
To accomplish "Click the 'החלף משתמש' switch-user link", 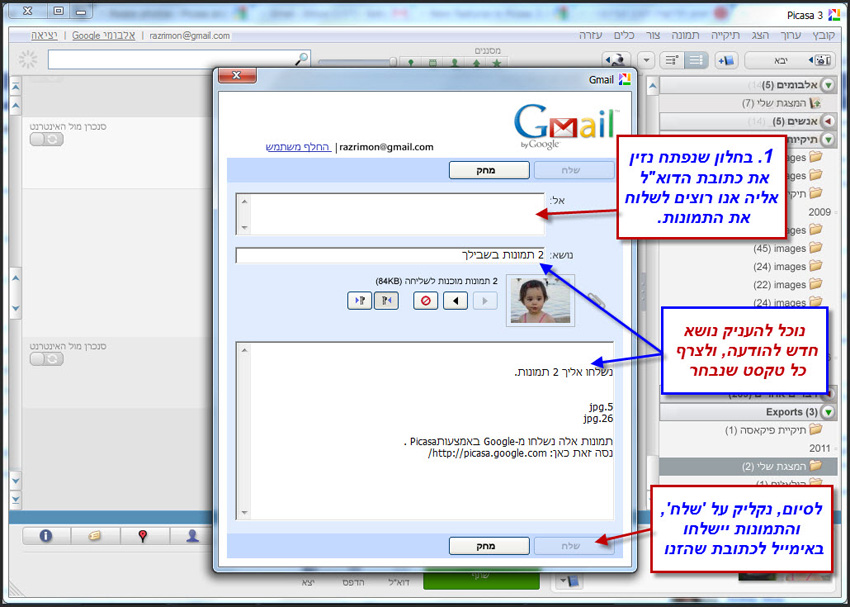I will pos(298,147).
